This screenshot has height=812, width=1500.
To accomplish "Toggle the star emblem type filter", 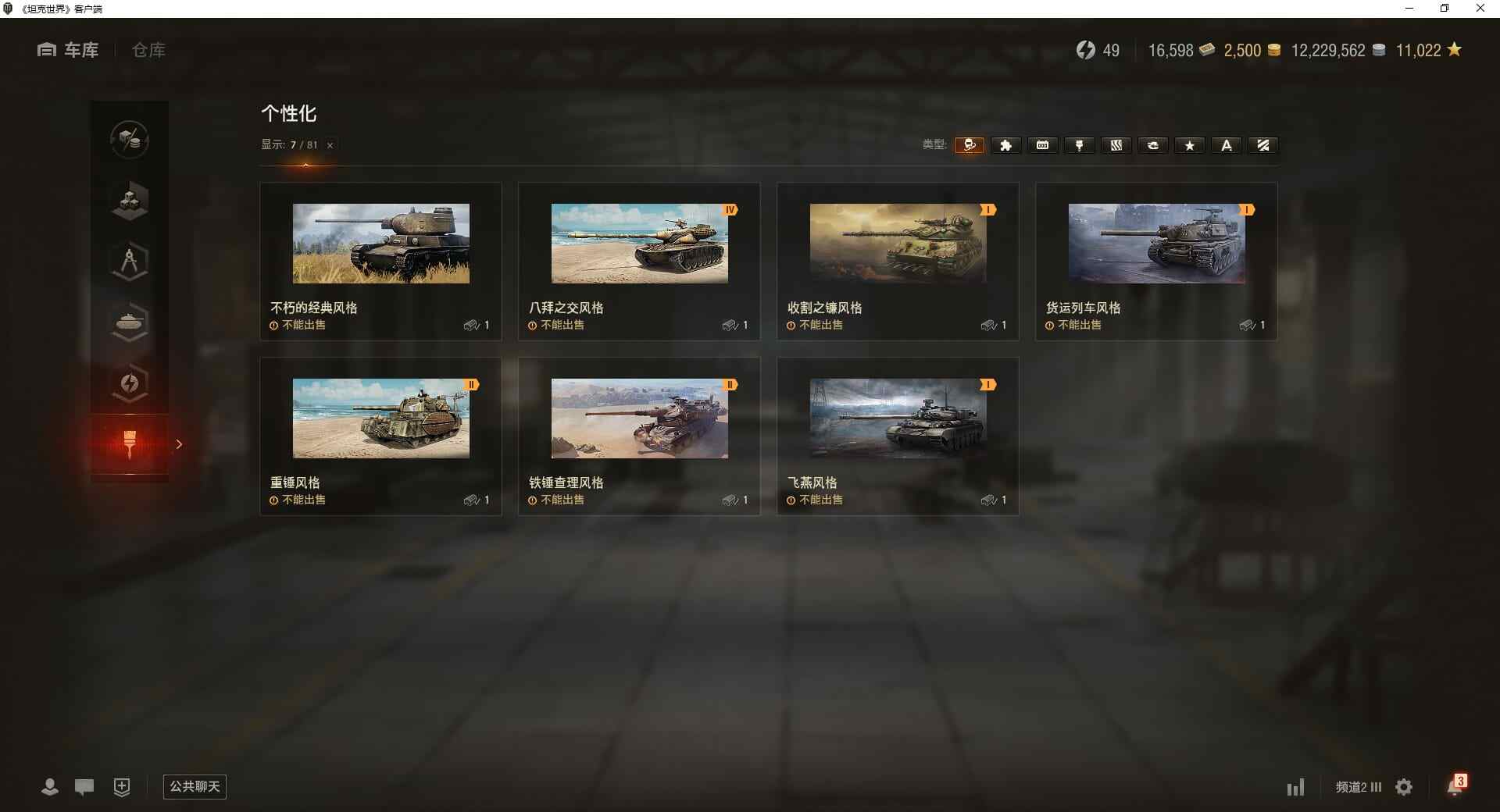I will 1190,145.
